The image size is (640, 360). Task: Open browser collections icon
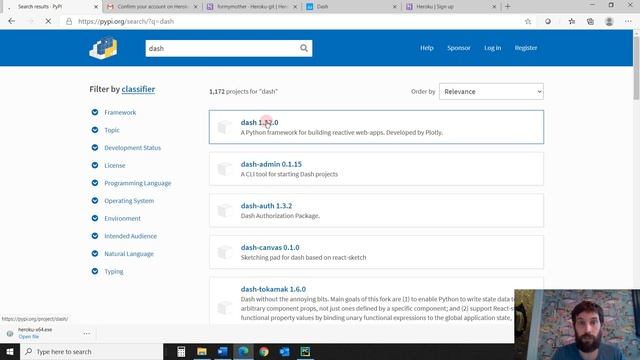coord(590,21)
